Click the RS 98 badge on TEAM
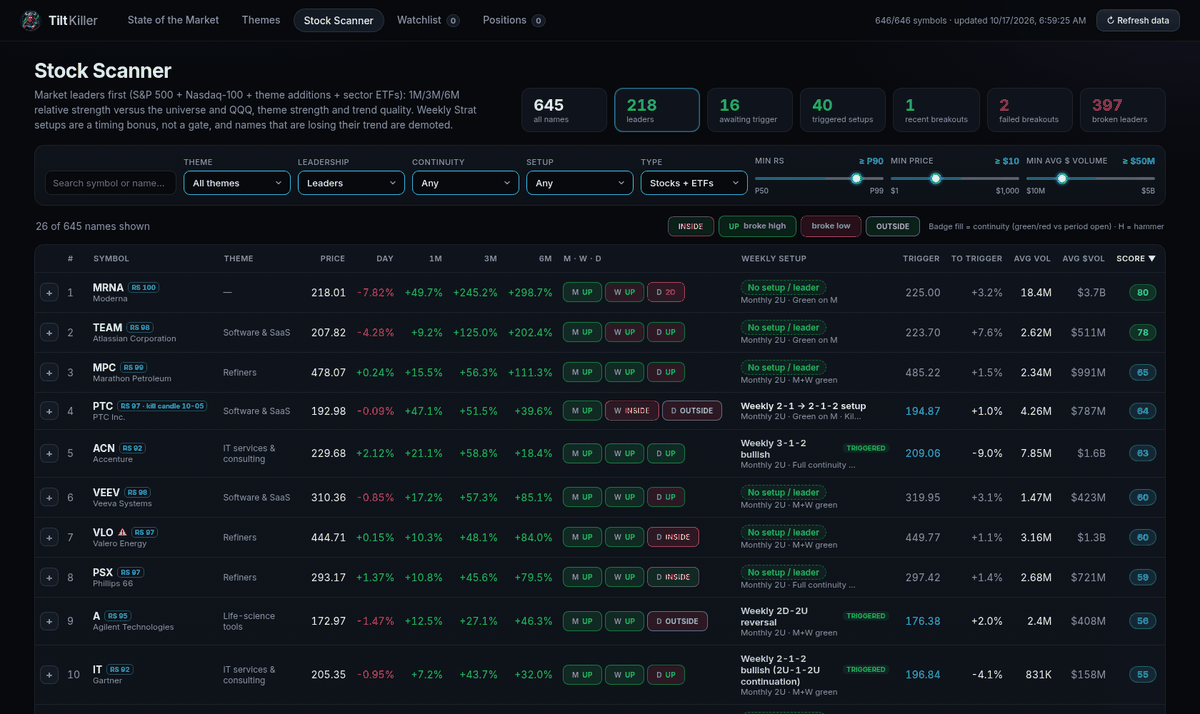 pyautogui.click(x=139, y=327)
